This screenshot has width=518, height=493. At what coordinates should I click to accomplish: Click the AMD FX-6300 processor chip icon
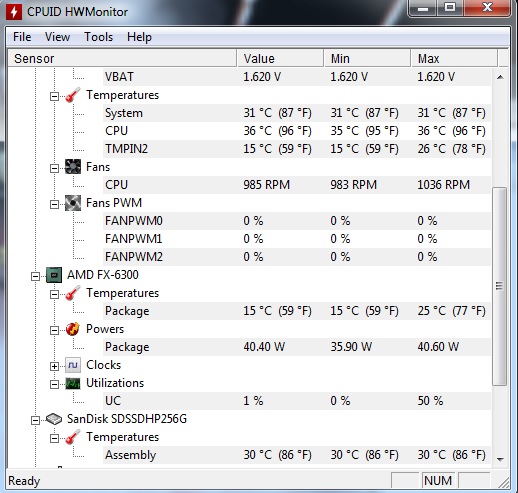pyautogui.click(x=54, y=275)
